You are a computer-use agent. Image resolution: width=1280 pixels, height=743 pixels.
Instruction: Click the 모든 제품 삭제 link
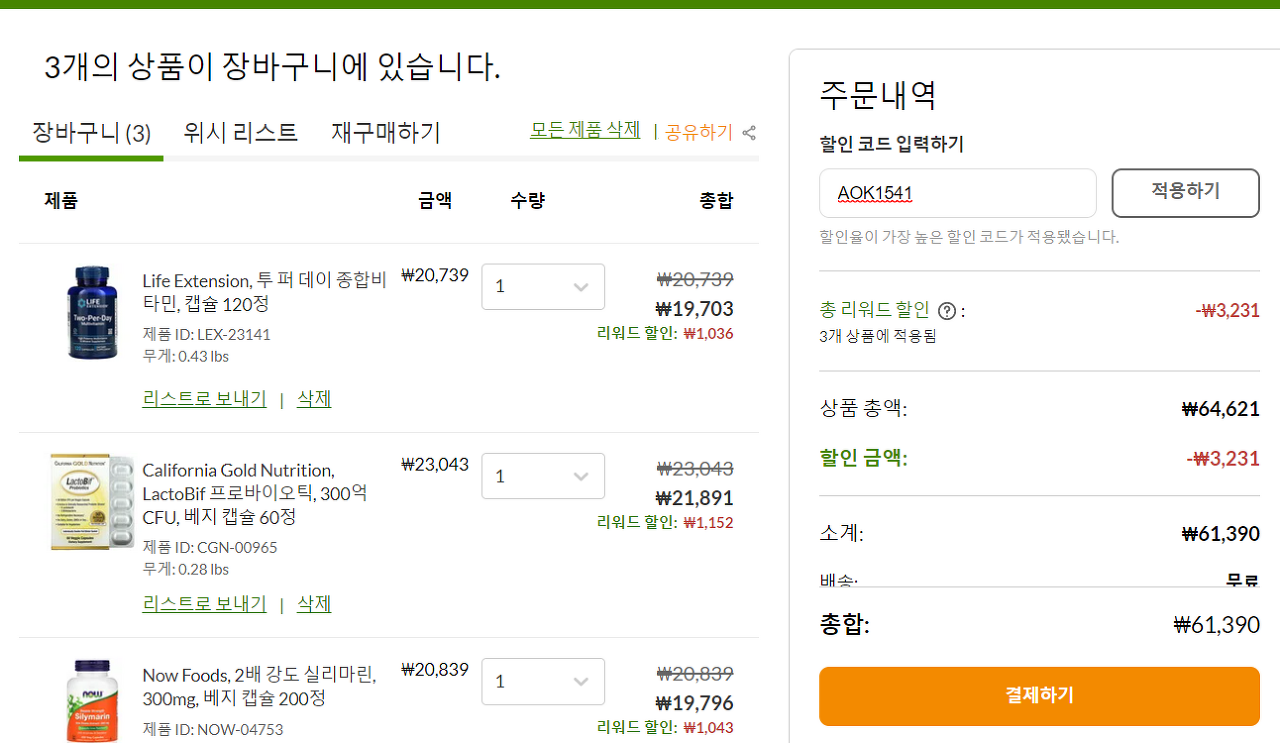tap(585, 130)
